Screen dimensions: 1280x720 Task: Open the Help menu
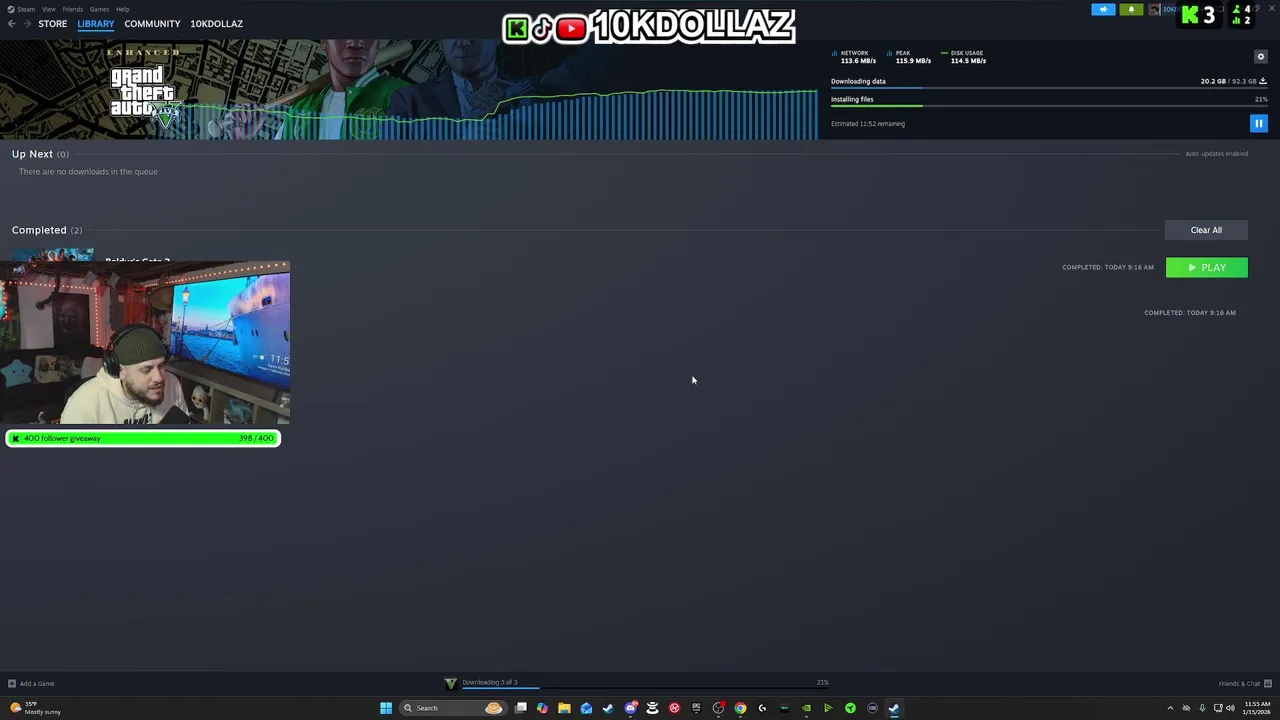pyautogui.click(x=122, y=9)
